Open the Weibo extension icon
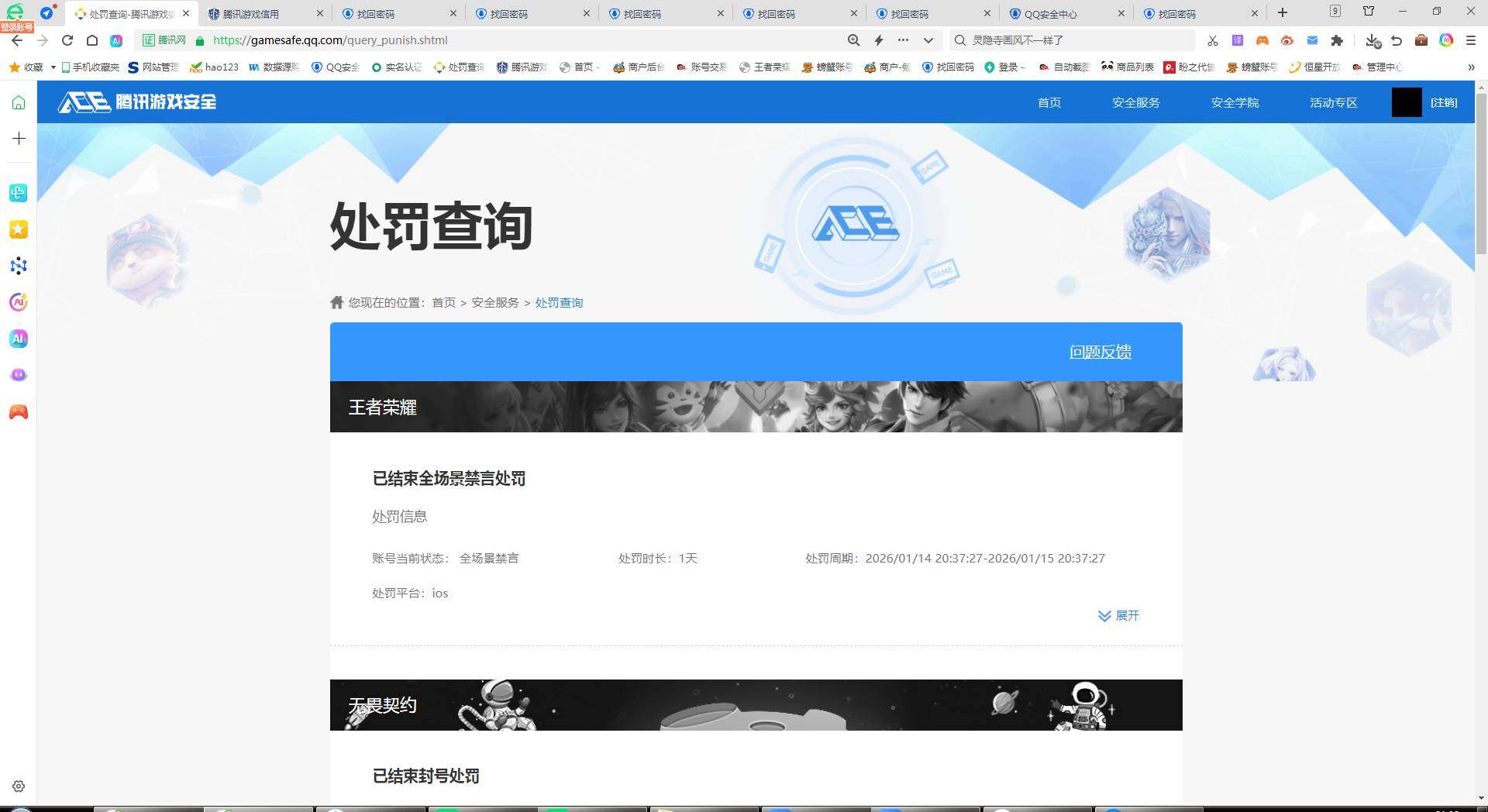This screenshot has width=1488, height=812. (x=1287, y=40)
